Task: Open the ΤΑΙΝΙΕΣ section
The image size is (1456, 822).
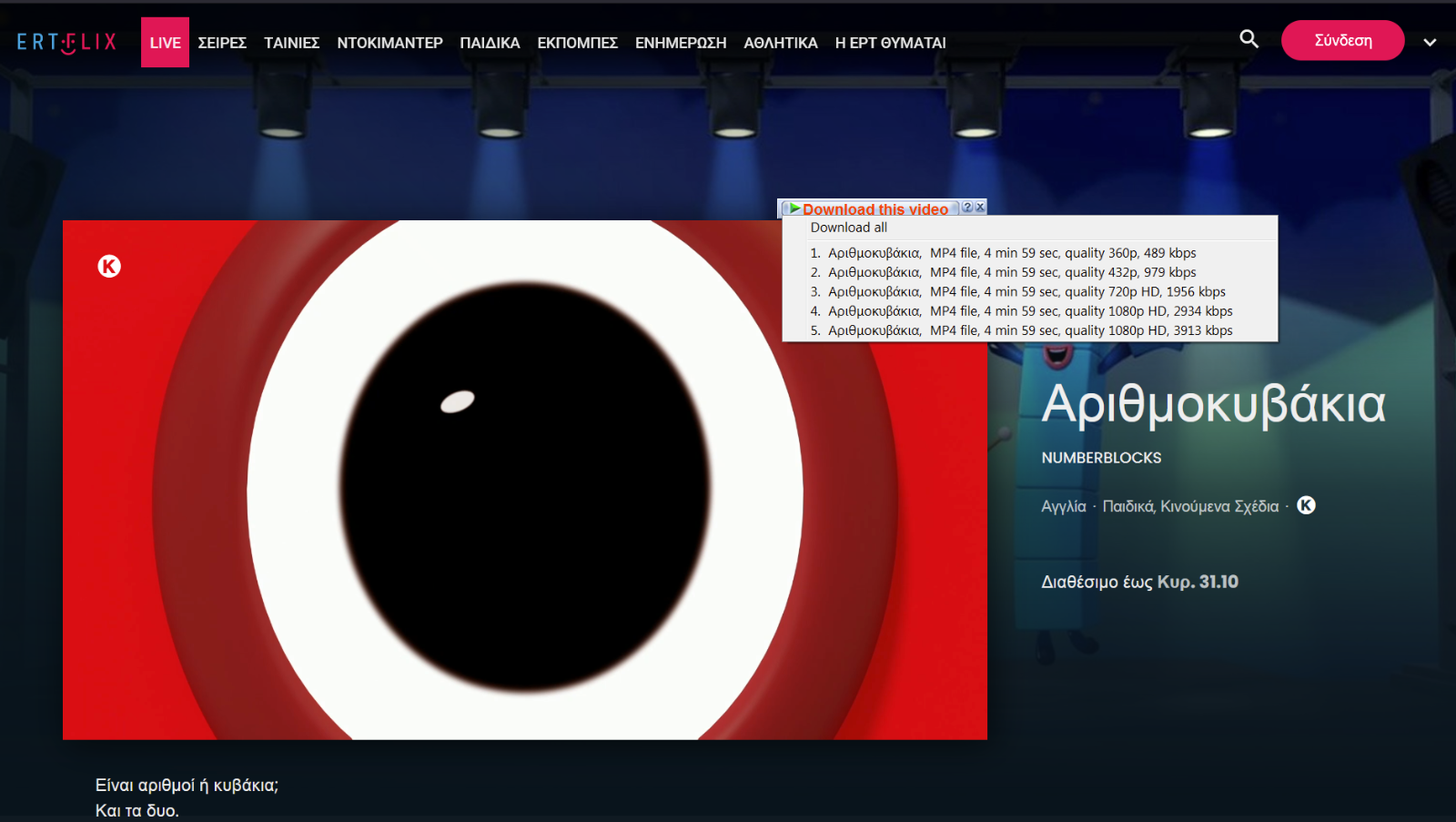Action: click(291, 43)
